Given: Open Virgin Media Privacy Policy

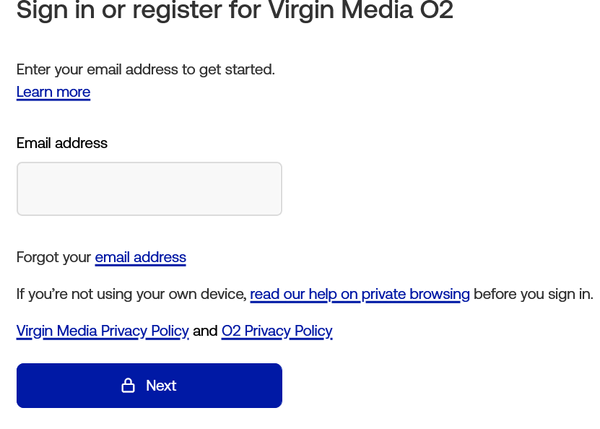Looking at the screenshot, I should tap(103, 331).
